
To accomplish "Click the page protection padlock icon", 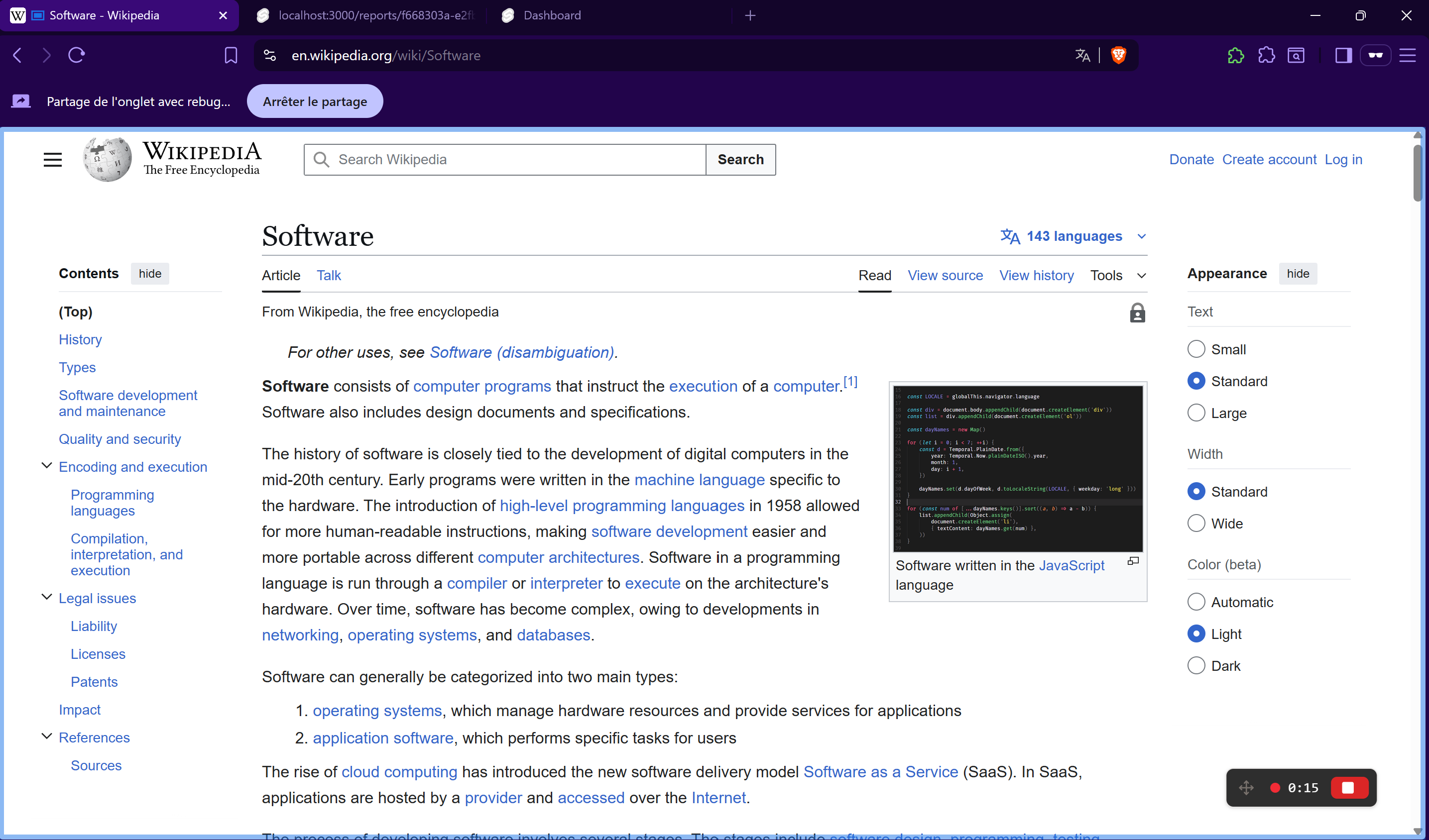I will tap(1137, 313).
